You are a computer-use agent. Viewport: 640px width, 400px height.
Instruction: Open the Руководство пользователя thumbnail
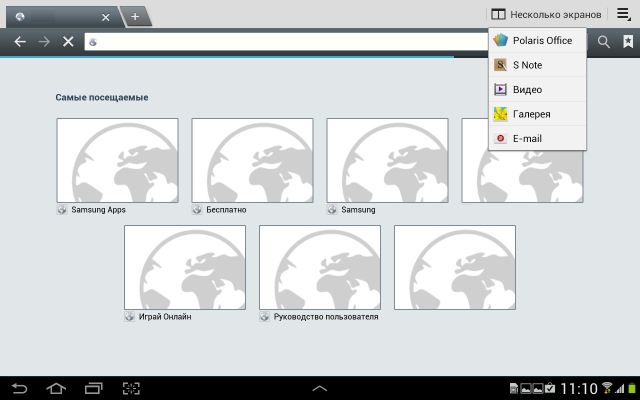(320, 267)
